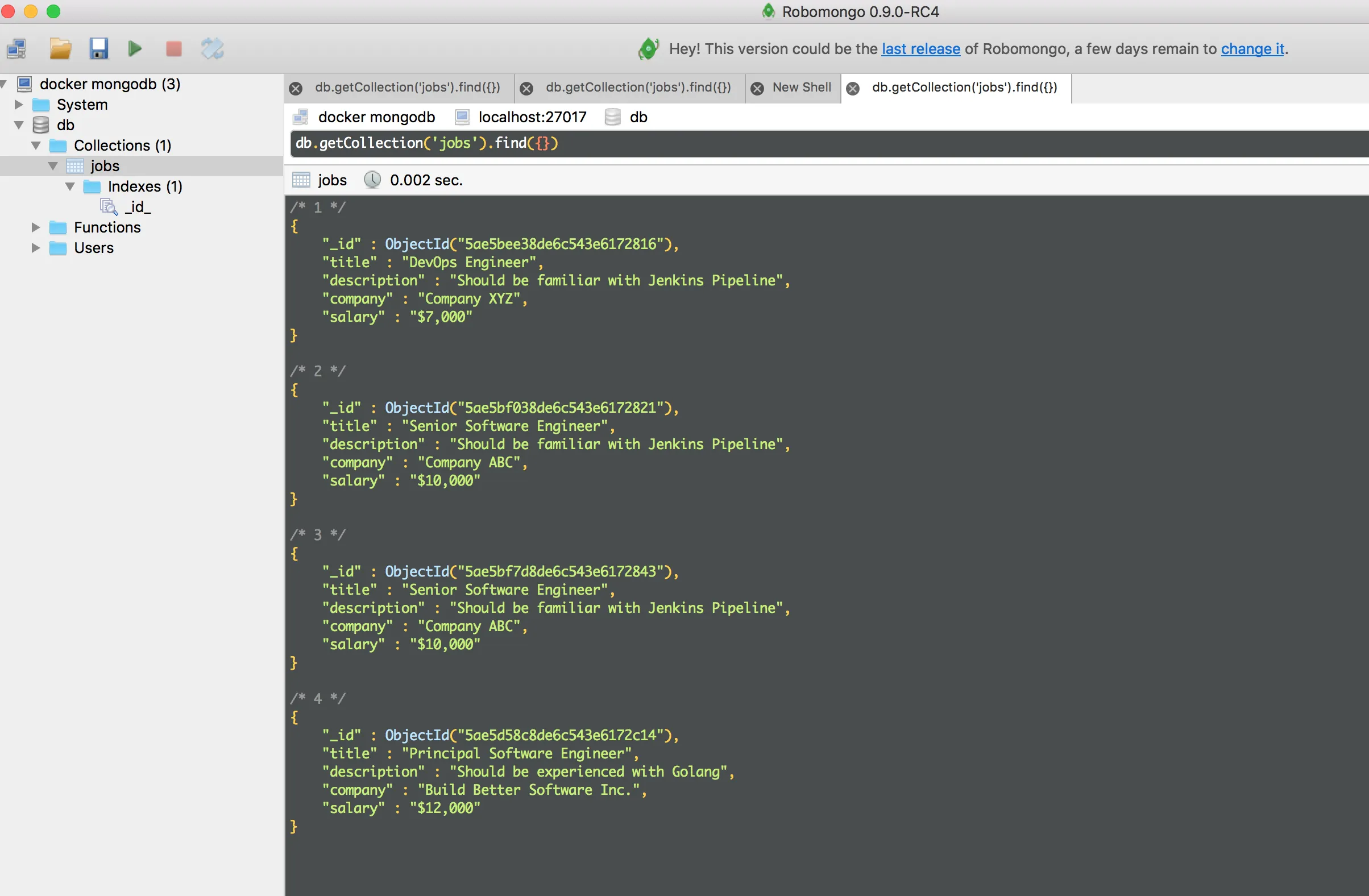Screen dimensions: 1369x896
Task: Switch to the New Shell tab
Action: pyautogui.click(x=801, y=88)
